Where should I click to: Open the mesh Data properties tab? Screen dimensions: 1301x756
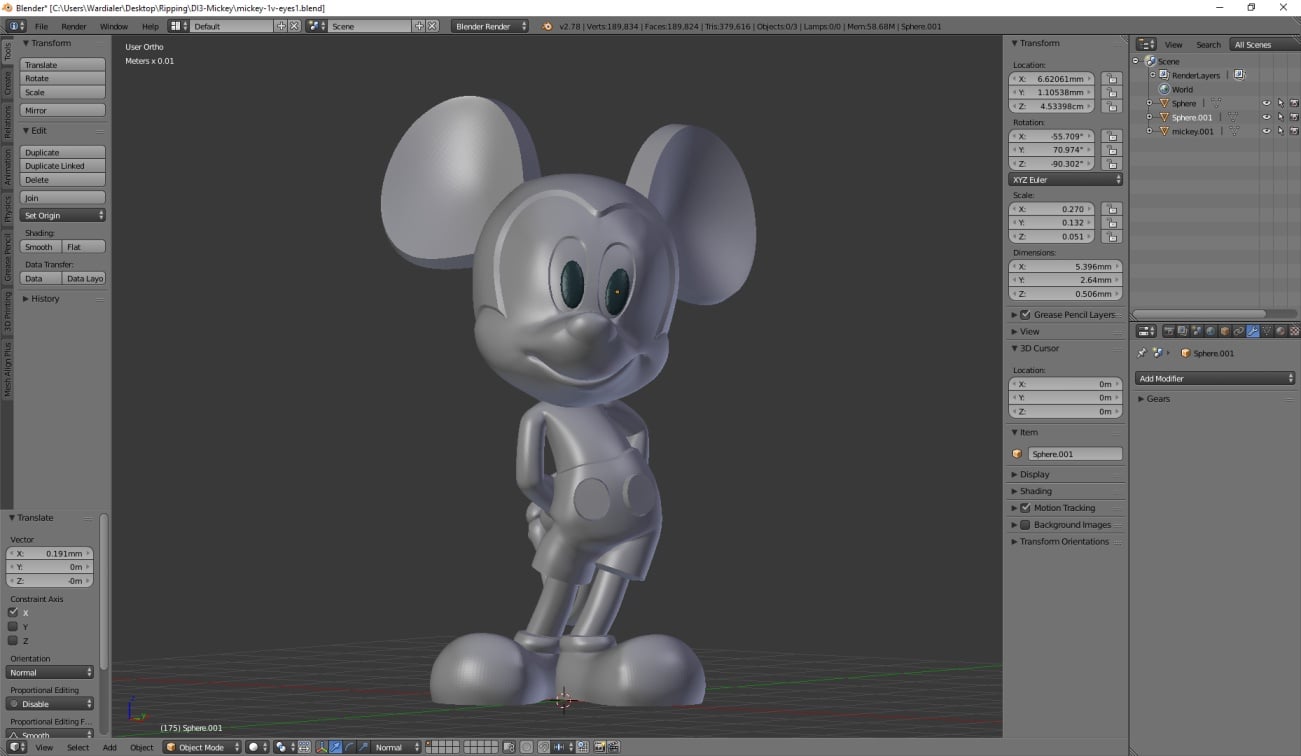pyautogui.click(x=1267, y=331)
